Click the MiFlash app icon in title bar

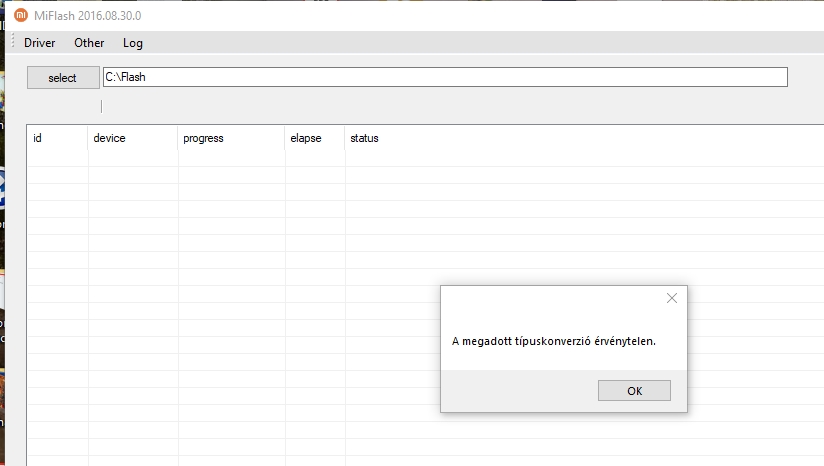[20, 15]
